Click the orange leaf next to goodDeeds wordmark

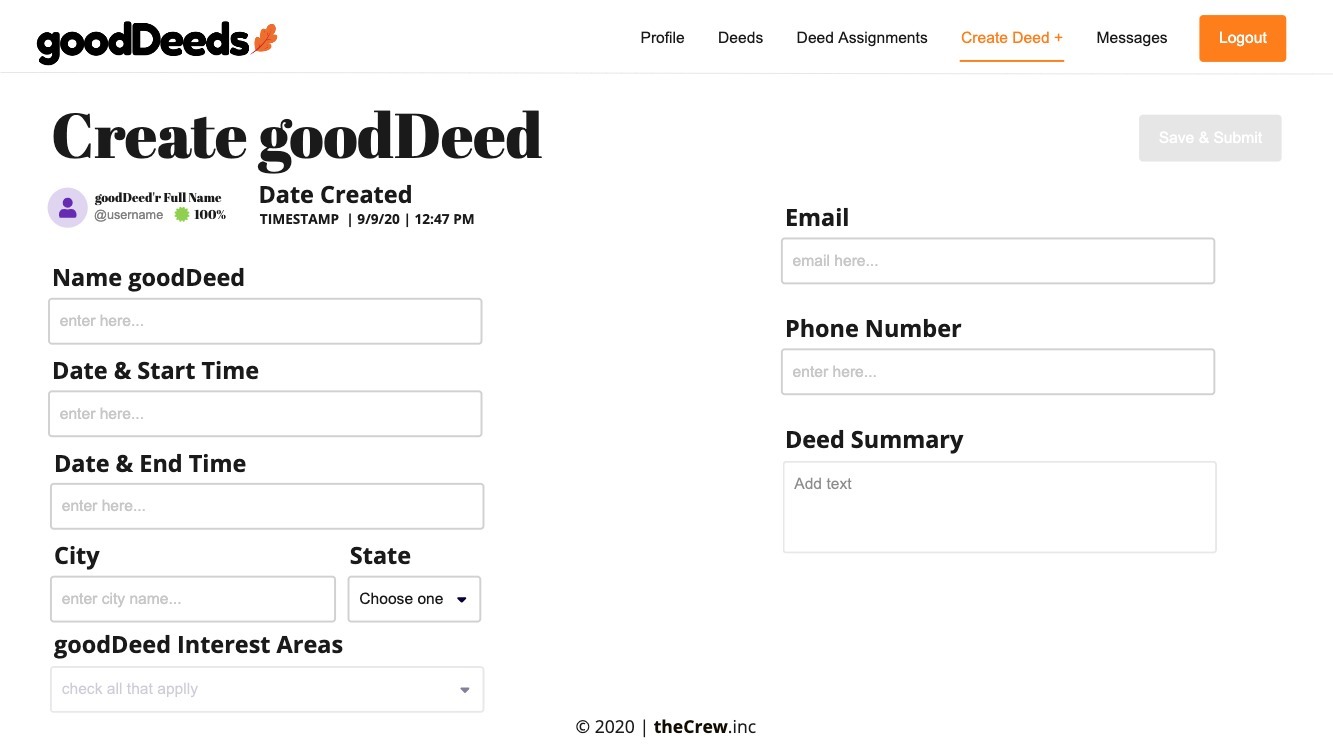coord(262,38)
